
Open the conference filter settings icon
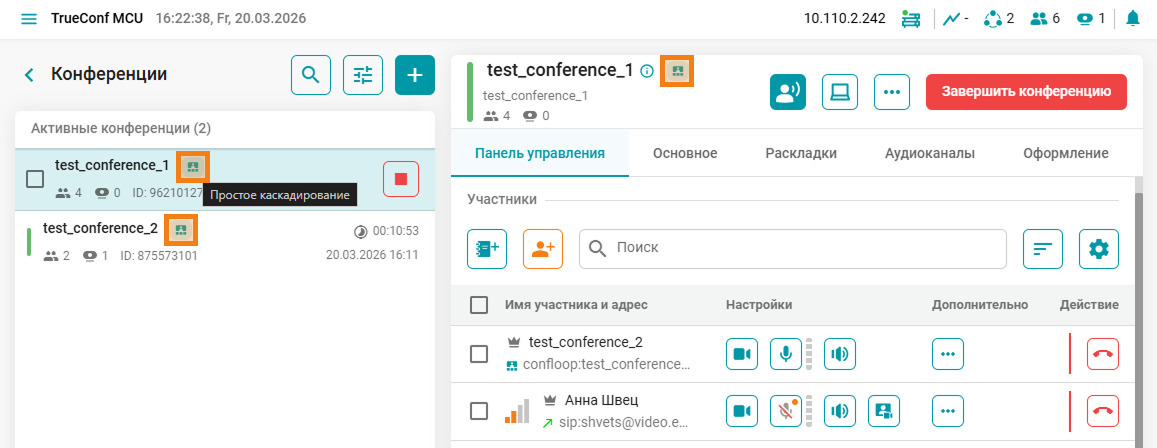tap(363, 75)
